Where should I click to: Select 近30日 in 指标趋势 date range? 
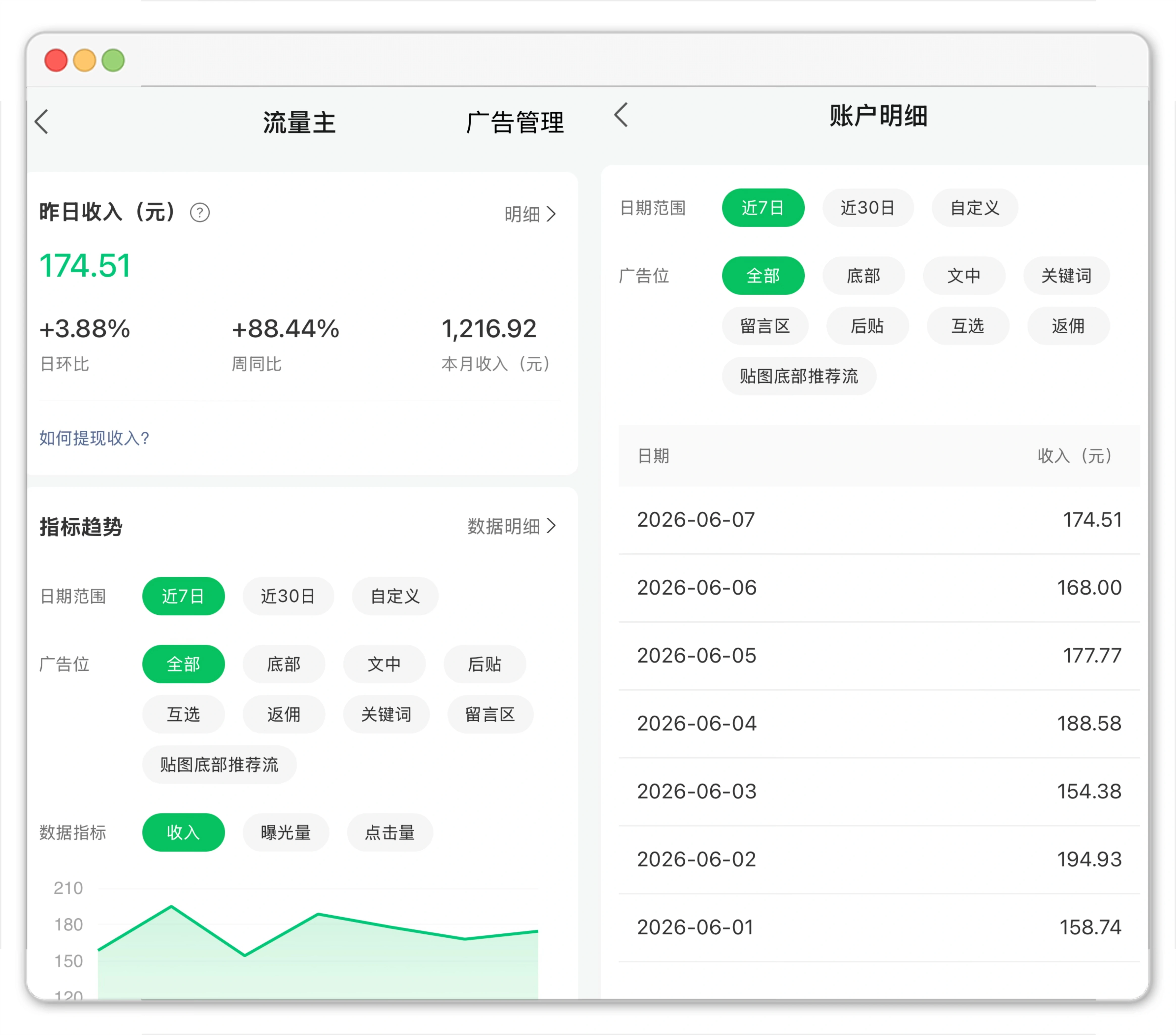[x=288, y=596]
